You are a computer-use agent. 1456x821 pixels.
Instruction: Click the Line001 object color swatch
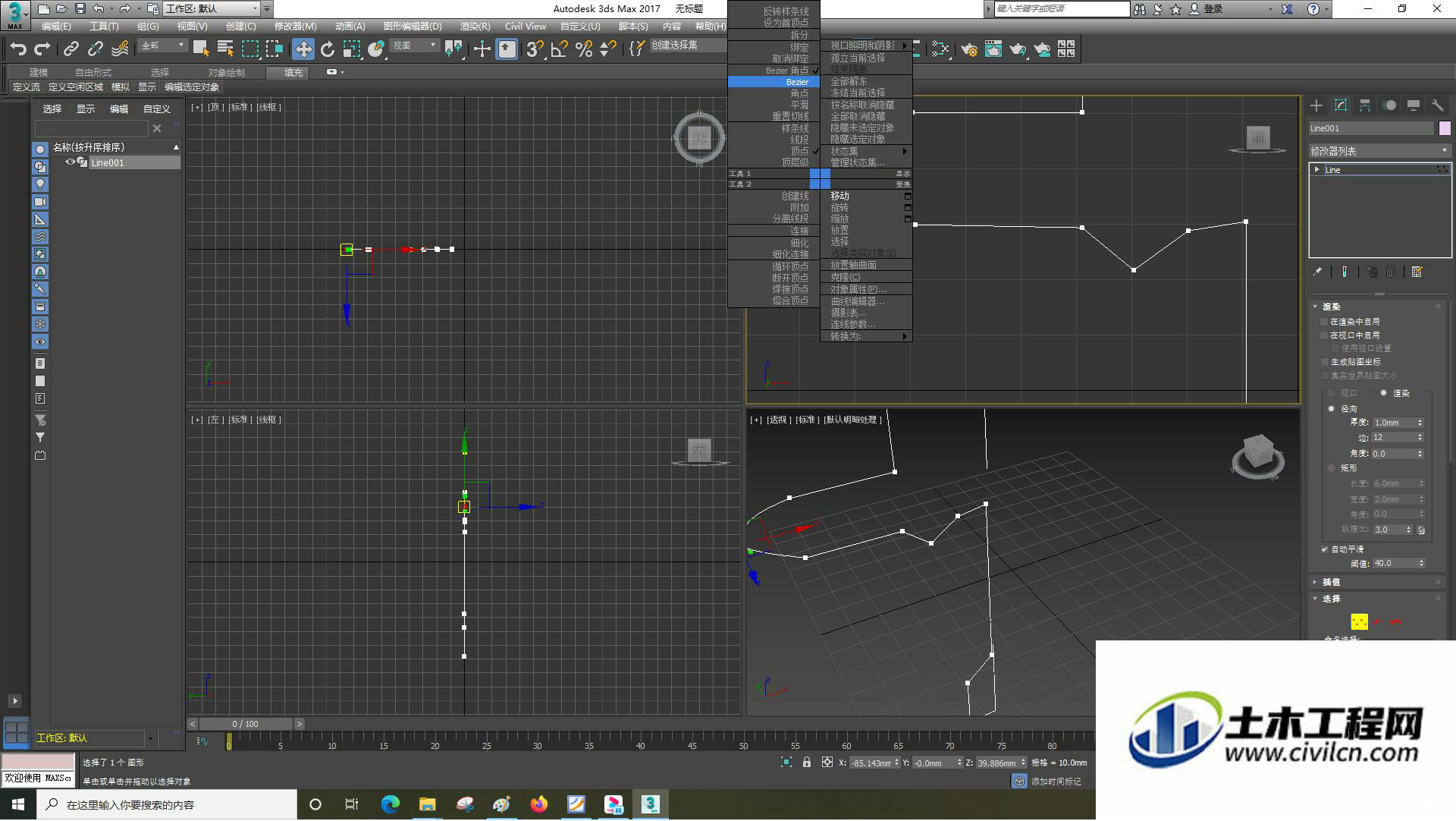click(1445, 128)
